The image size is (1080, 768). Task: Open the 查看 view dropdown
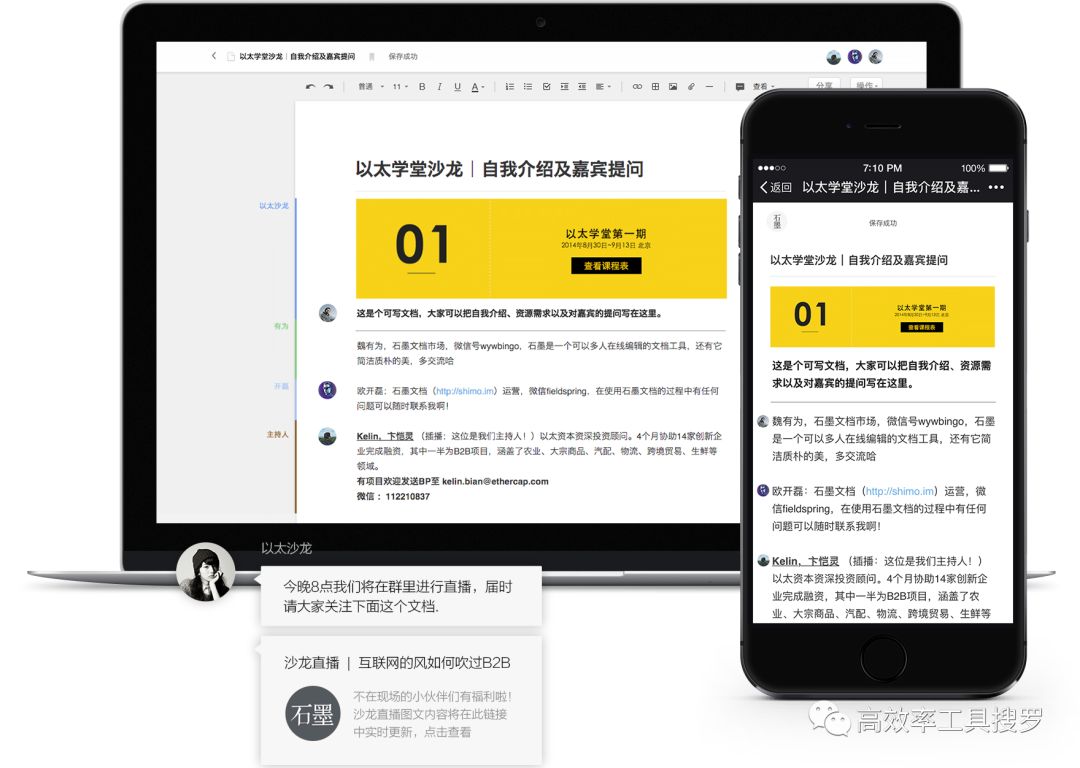pyautogui.click(x=763, y=87)
